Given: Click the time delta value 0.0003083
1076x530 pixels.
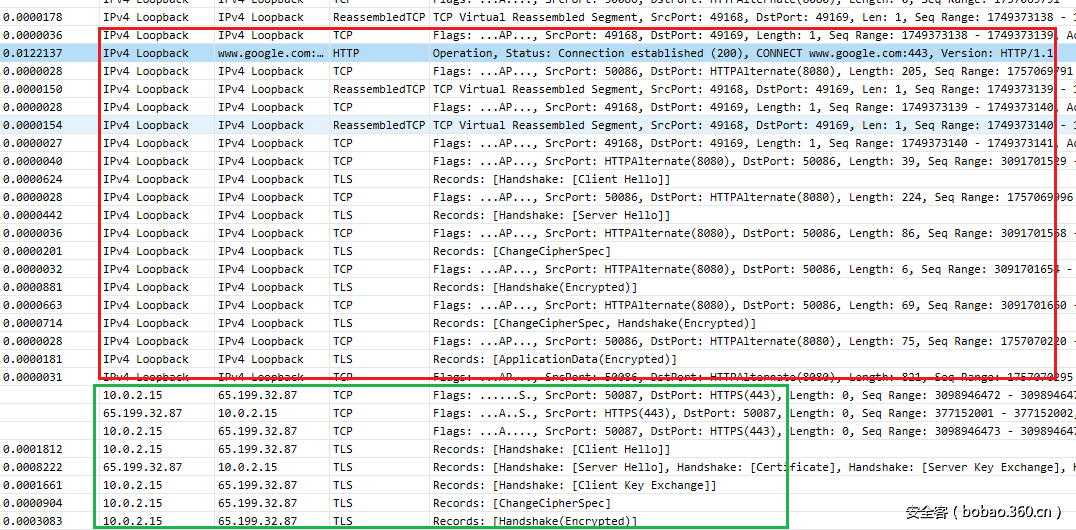Looking at the screenshot, I should click(x=32, y=521).
